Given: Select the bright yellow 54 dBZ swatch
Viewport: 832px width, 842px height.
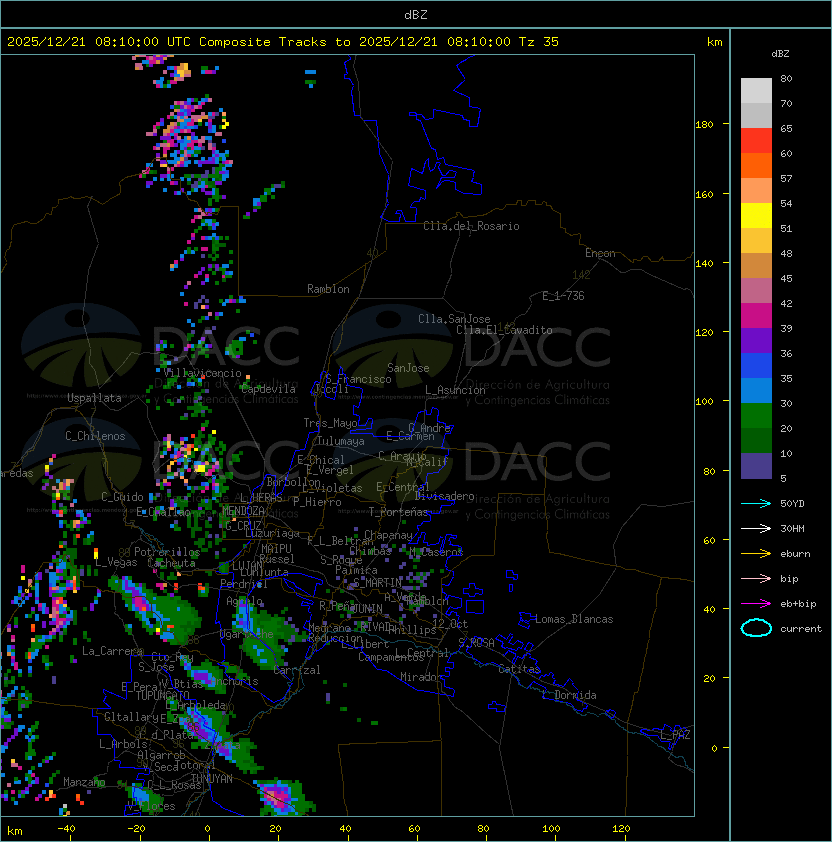Looking at the screenshot, I should click(756, 216).
